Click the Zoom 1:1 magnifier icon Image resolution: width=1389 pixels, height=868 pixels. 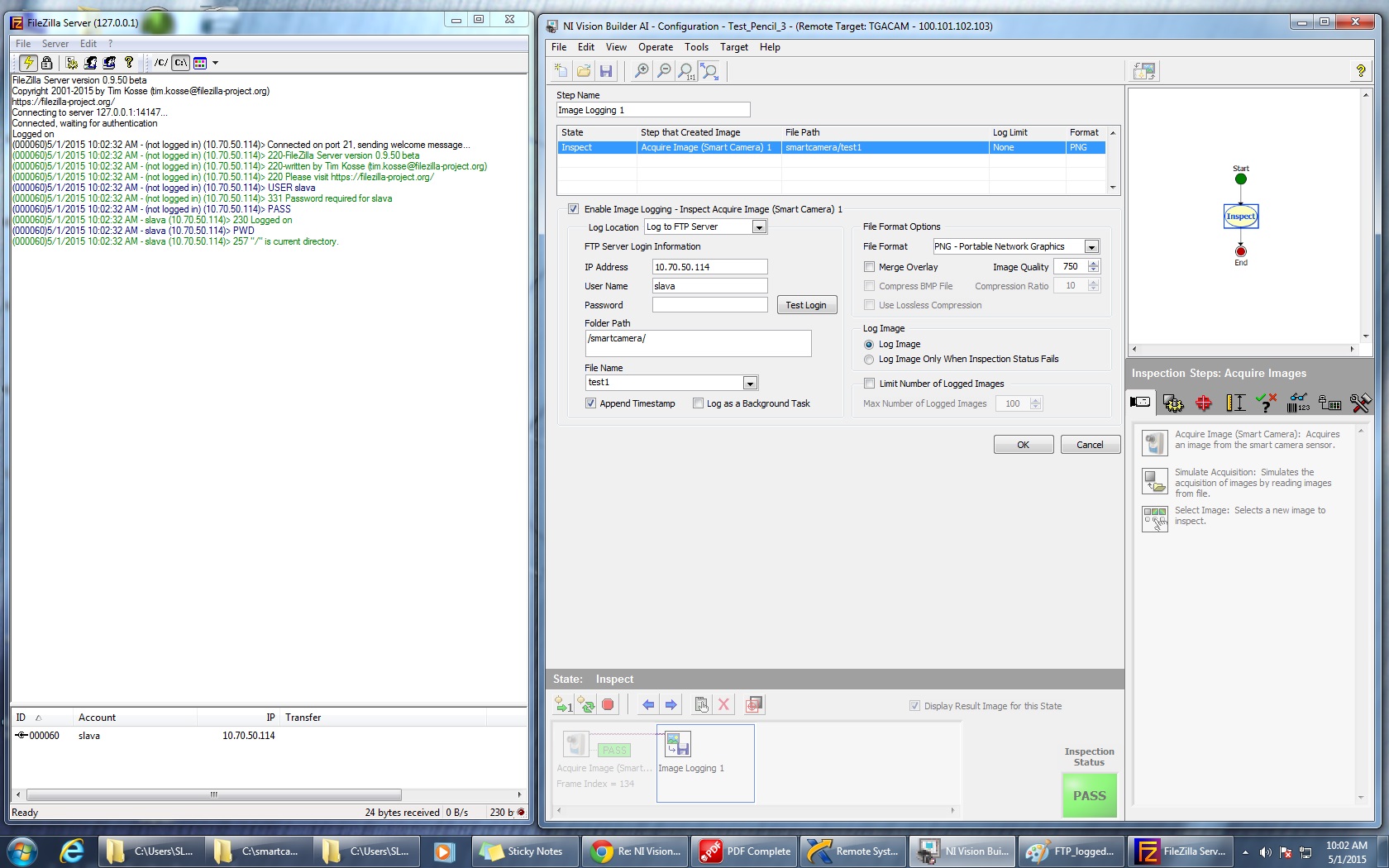(686, 71)
